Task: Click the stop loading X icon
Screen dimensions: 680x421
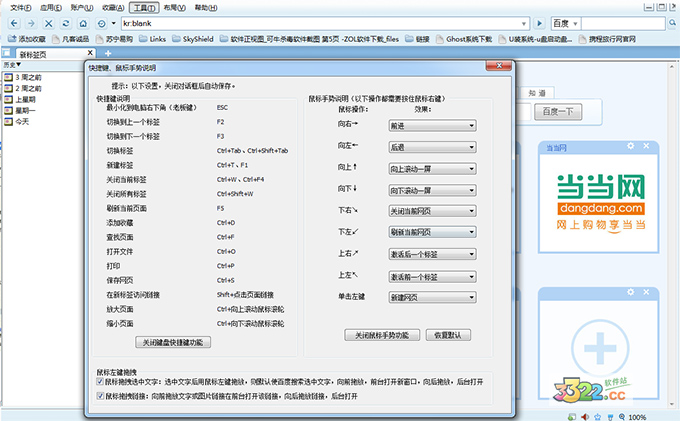Action: [x=49, y=21]
